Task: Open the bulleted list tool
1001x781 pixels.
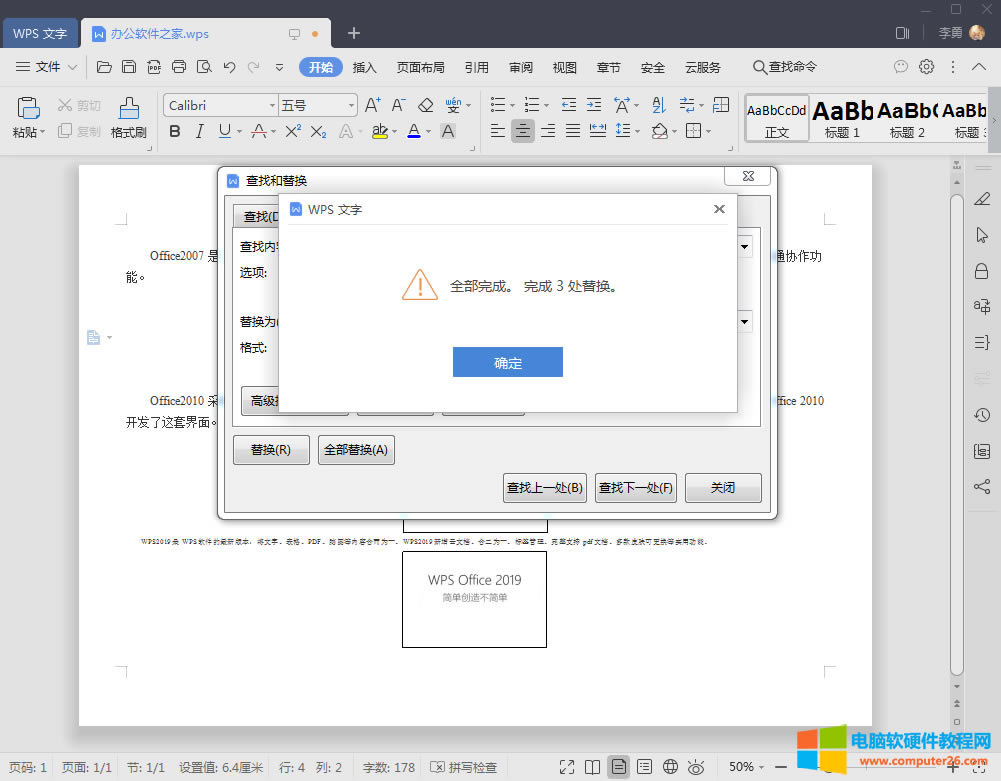Action: (496, 103)
